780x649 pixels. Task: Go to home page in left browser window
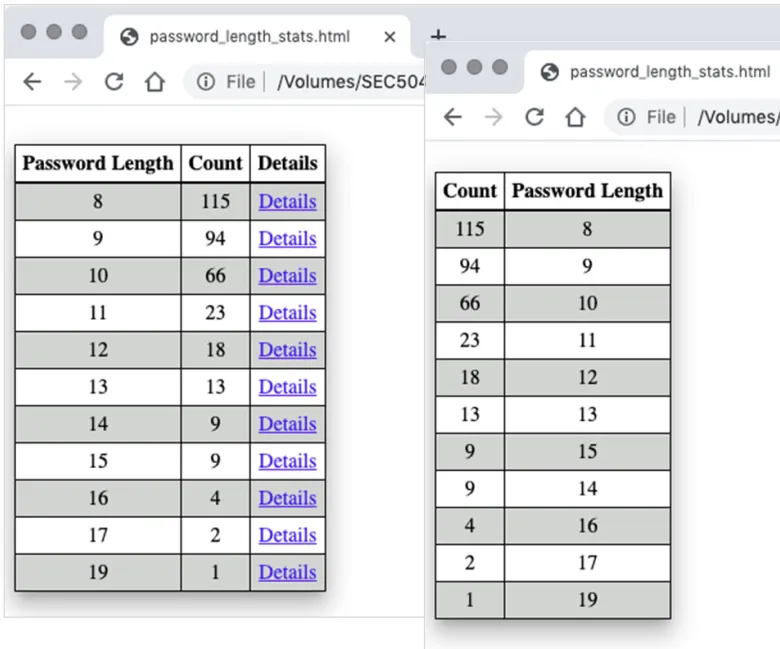point(155,82)
